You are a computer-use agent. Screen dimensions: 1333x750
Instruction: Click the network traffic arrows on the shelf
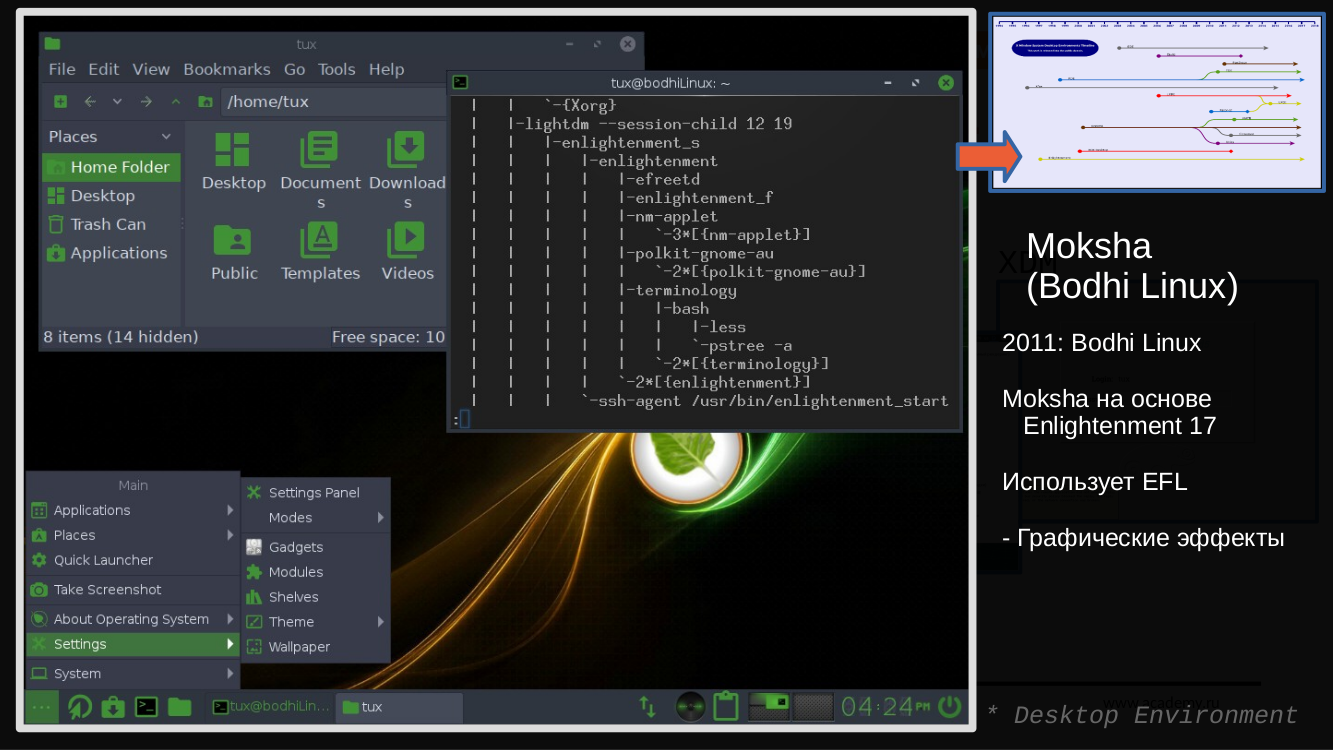click(x=647, y=705)
